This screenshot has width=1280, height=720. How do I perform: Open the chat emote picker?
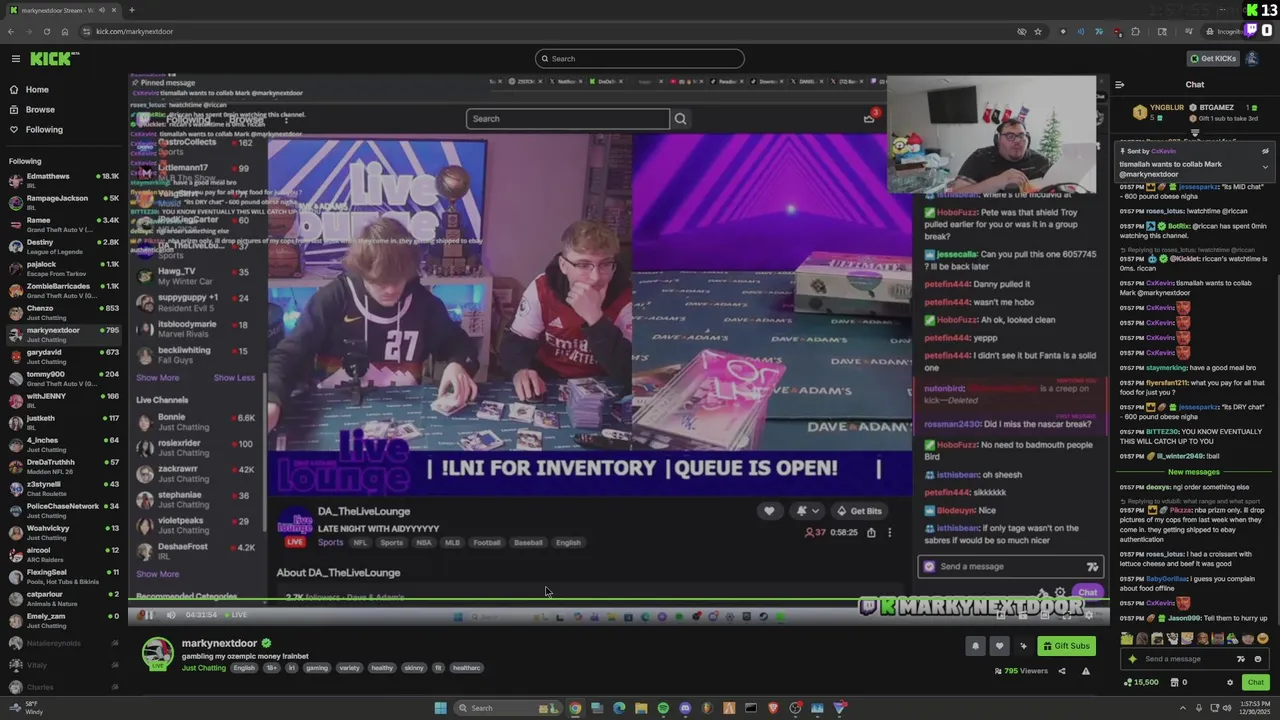pos(1257,659)
